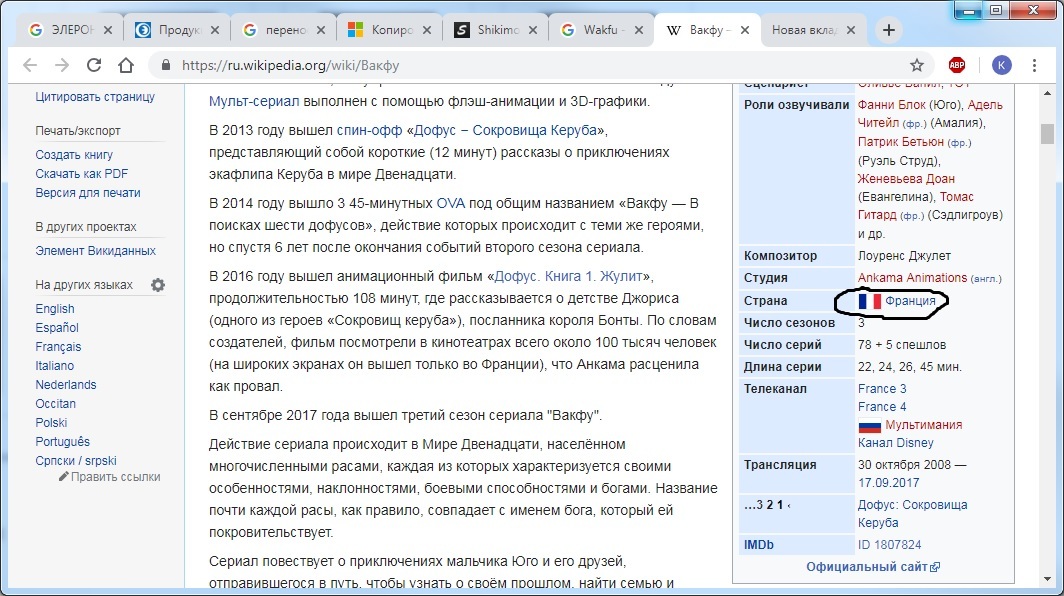
Task: Open the Chrome three-dot menu
Action: click(x=1034, y=65)
